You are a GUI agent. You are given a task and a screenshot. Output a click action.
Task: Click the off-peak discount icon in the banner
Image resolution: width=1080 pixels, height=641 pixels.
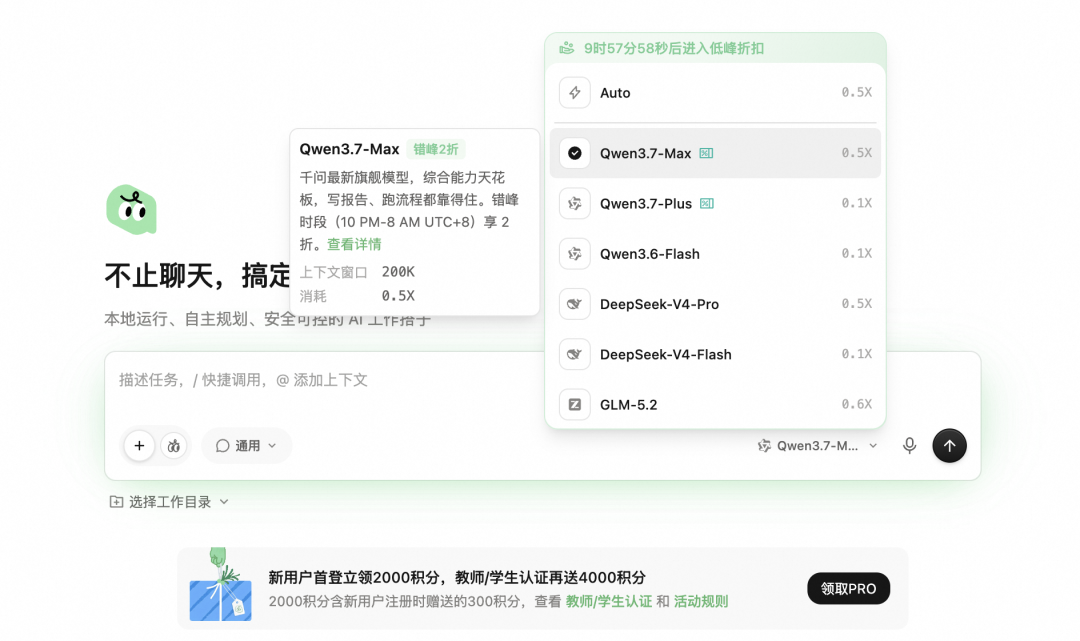(x=566, y=48)
